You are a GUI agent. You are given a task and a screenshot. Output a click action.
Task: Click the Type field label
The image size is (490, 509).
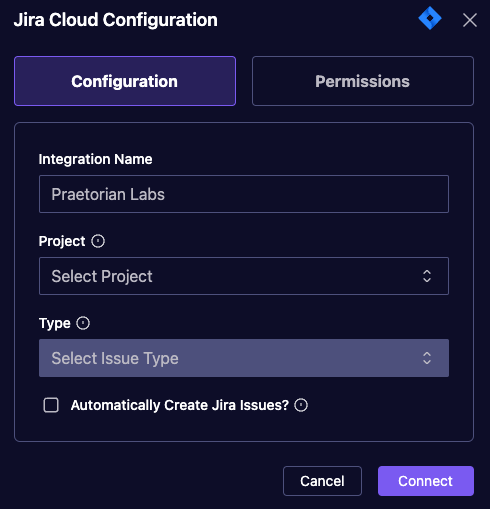click(x=55, y=323)
